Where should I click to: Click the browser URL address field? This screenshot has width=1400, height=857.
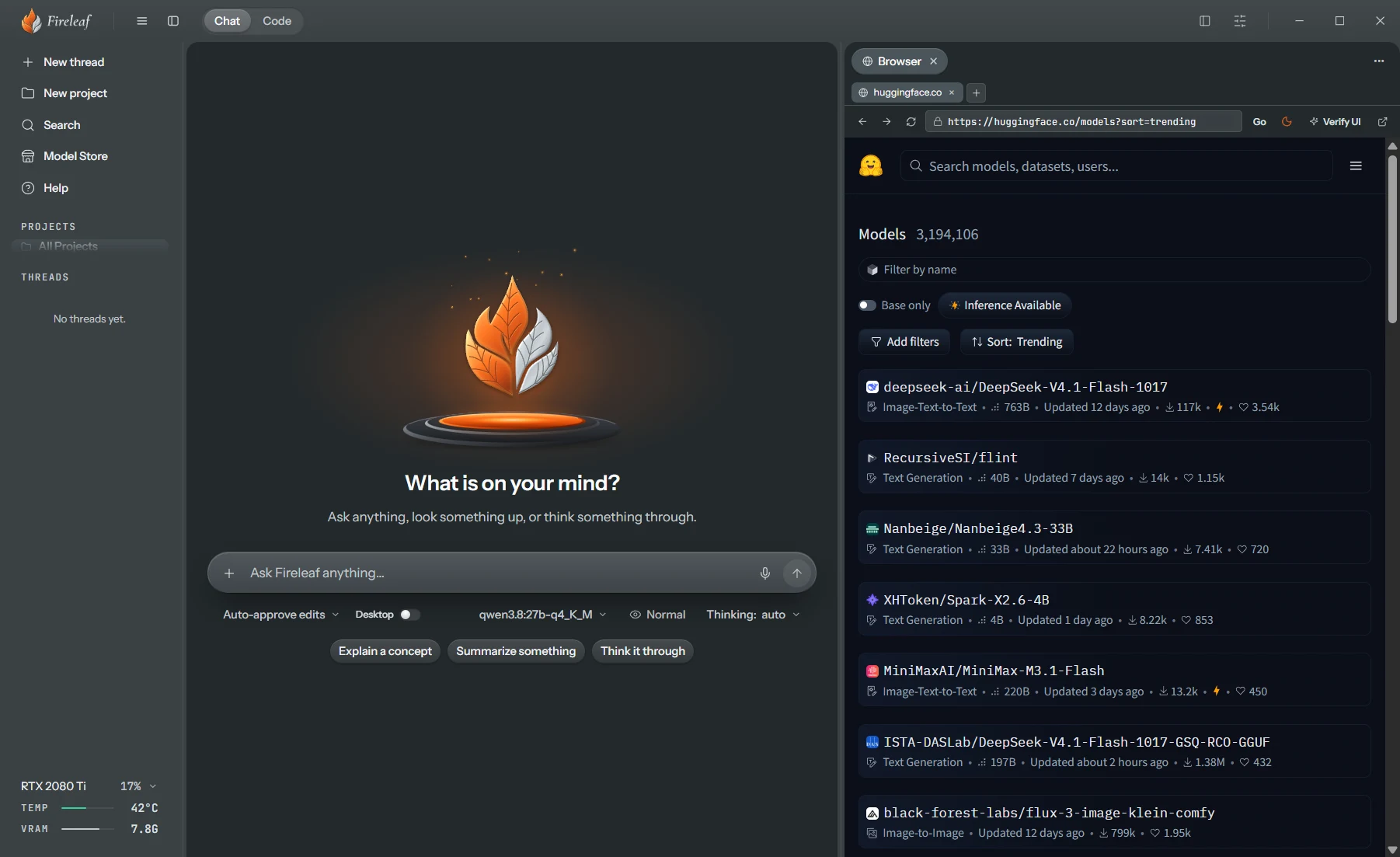1084,122
